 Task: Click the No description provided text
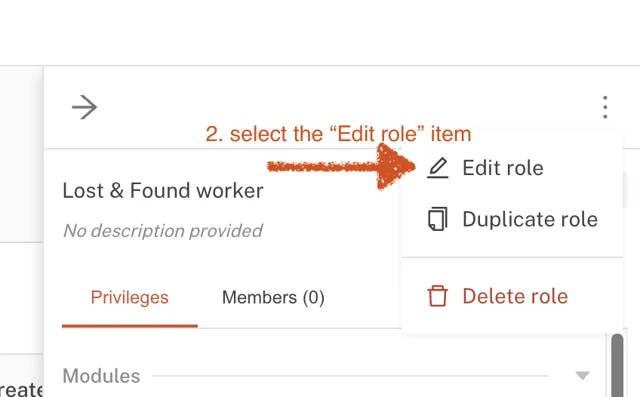click(x=163, y=231)
